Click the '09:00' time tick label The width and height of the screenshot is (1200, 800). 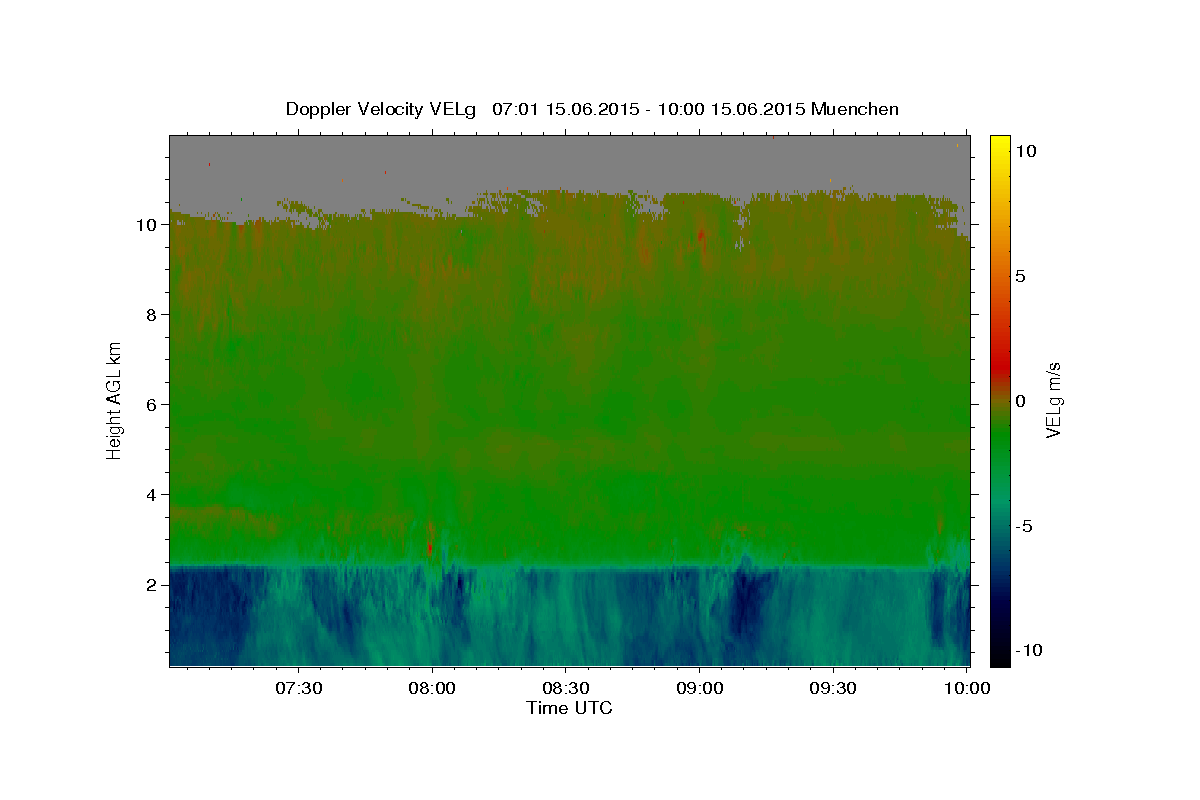click(x=700, y=688)
